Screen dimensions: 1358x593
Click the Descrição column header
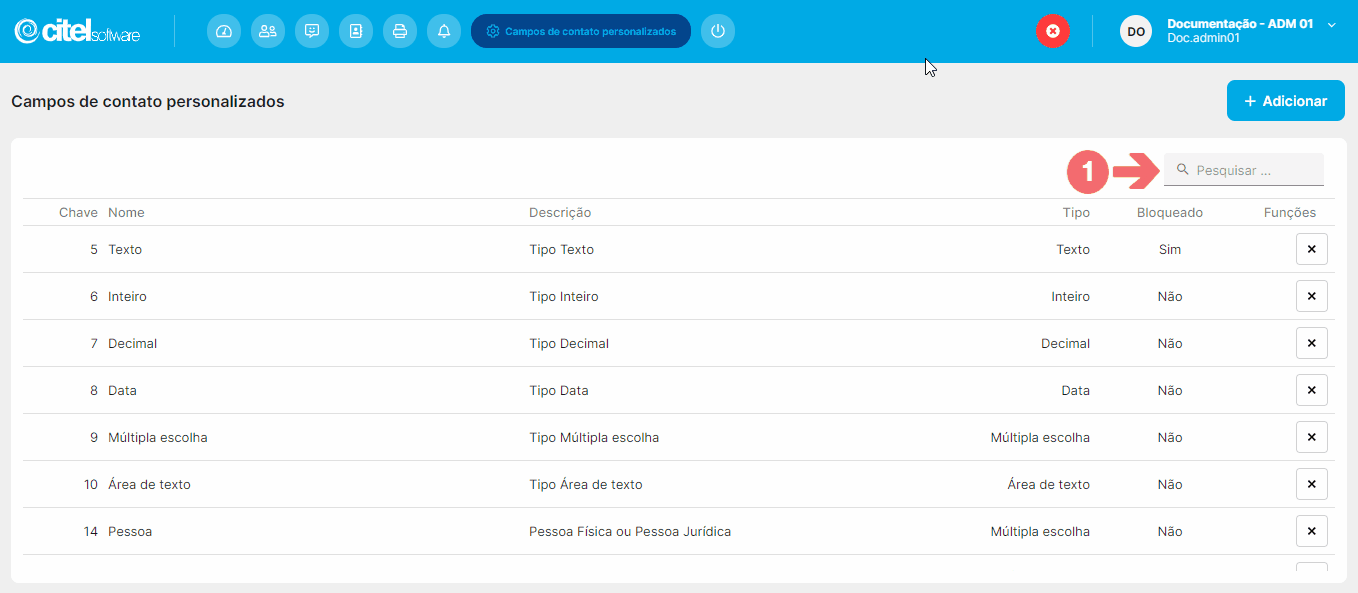click(x=560, y=213)
